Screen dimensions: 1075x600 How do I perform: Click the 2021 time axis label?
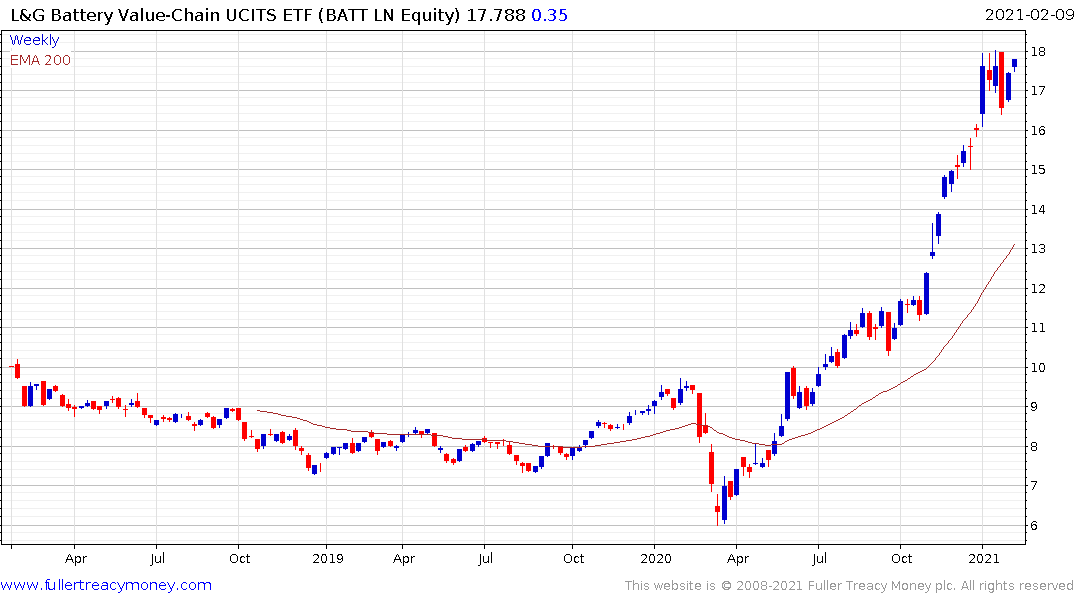click(x=984, y=558)
